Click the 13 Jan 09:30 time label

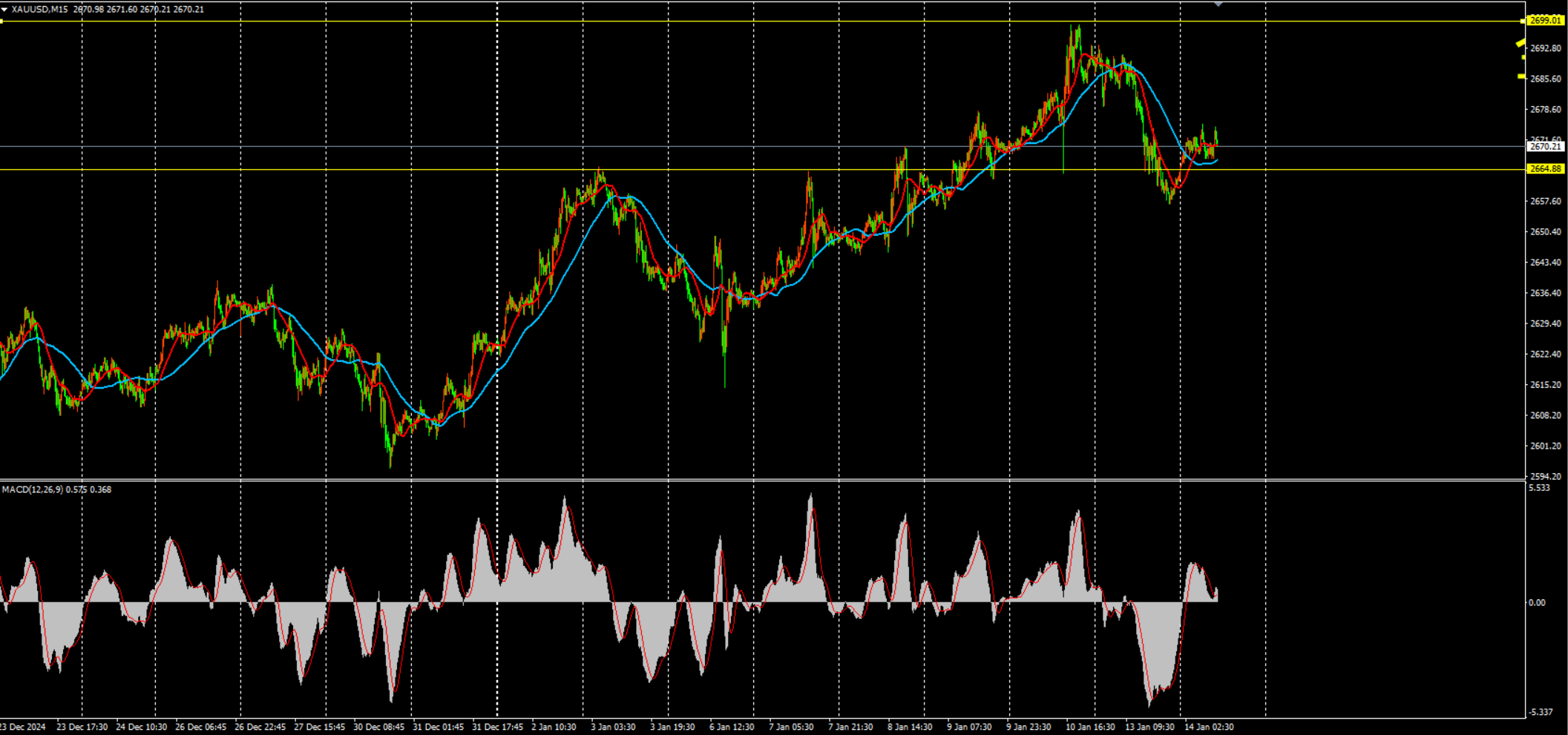click(1149, 727)
